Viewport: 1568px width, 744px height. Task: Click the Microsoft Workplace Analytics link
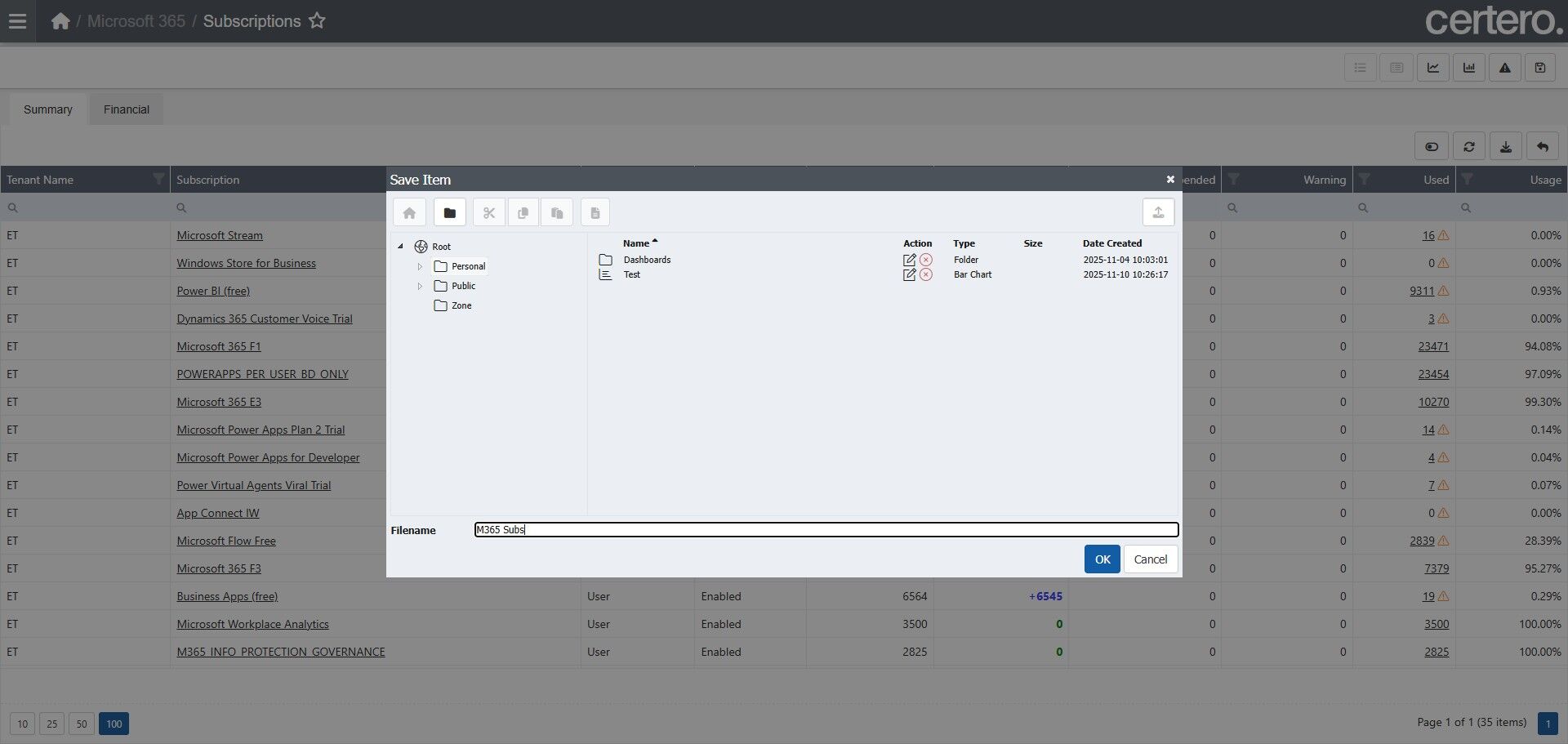tap(252, 624)
